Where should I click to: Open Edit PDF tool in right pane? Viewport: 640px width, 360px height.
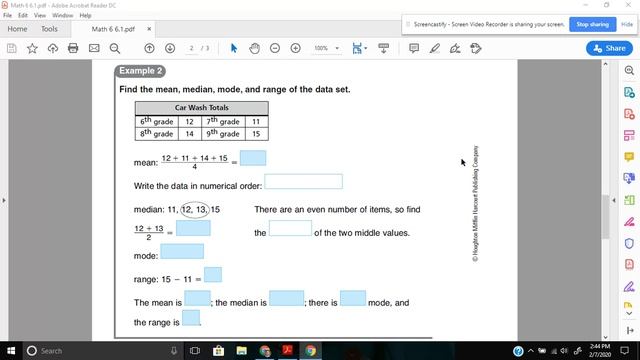click(629, 135)
